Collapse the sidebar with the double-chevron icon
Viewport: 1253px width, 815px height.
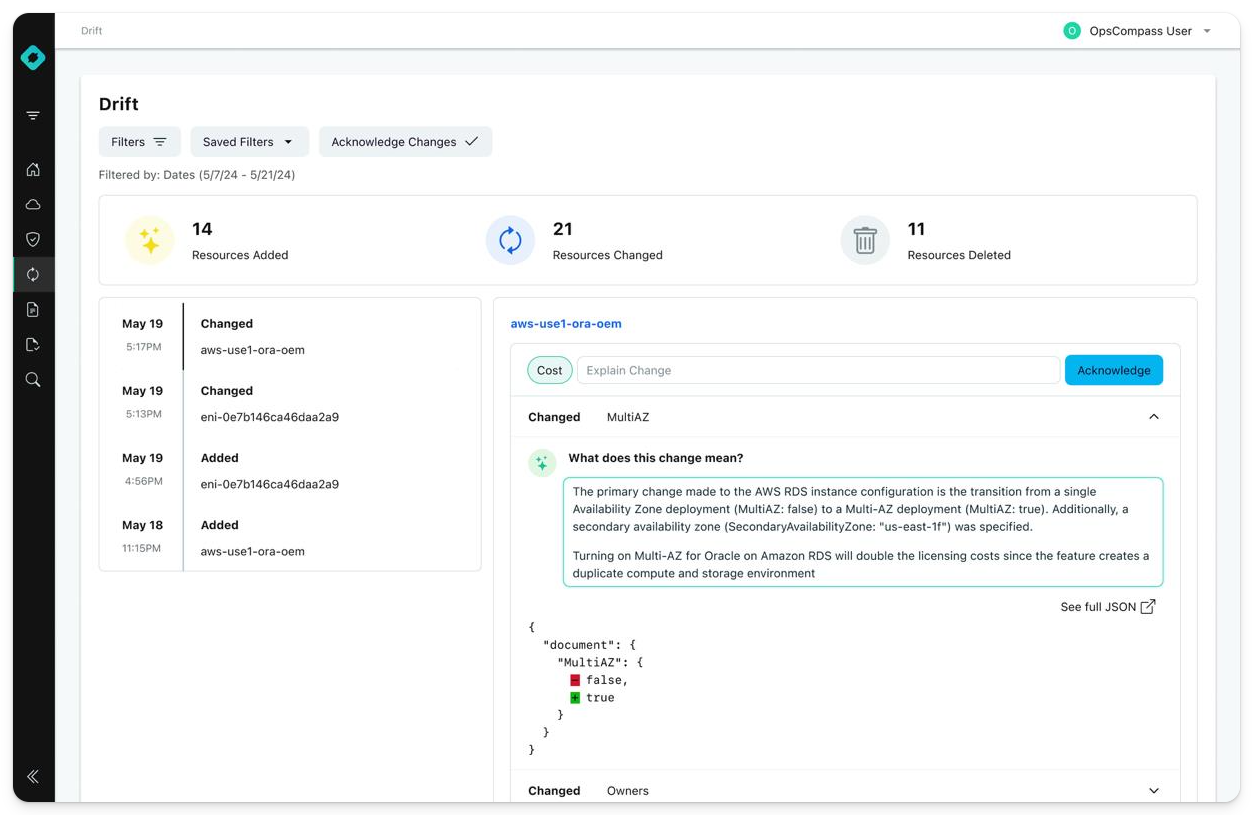point(32,776)
